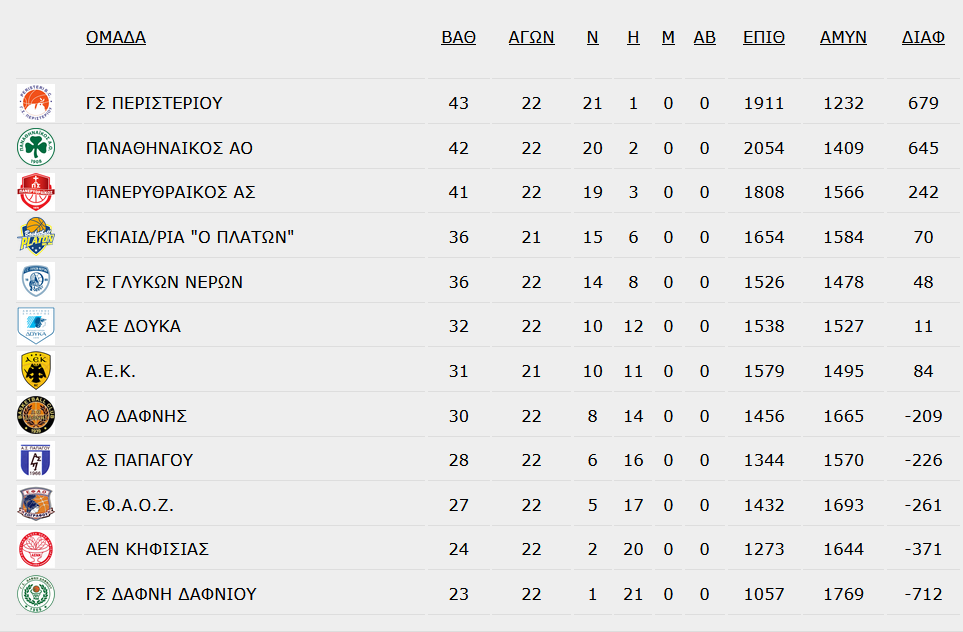
Task: Click the Panathinaikos green shamrock logo
Action: click(x=36, y=147)
